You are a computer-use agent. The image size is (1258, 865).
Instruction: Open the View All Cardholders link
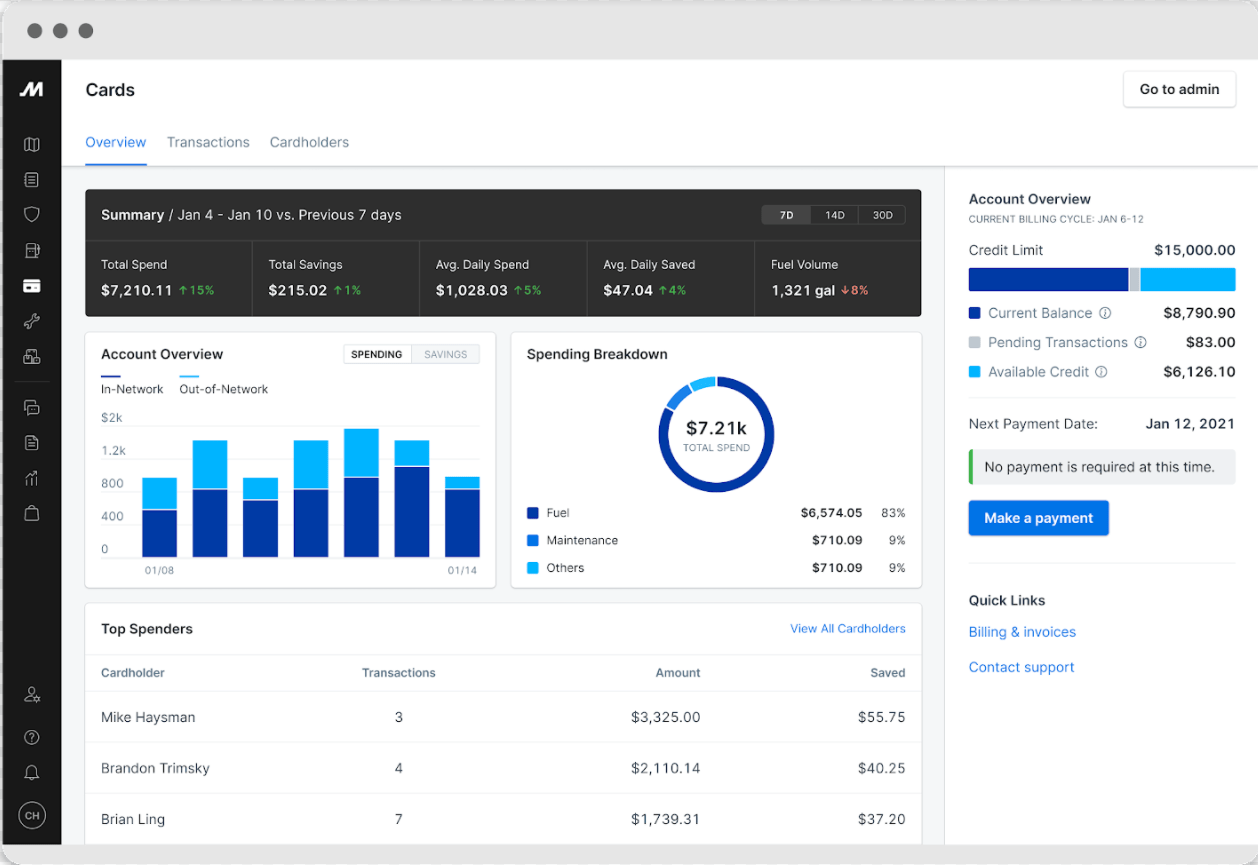(x=847, y=629)
